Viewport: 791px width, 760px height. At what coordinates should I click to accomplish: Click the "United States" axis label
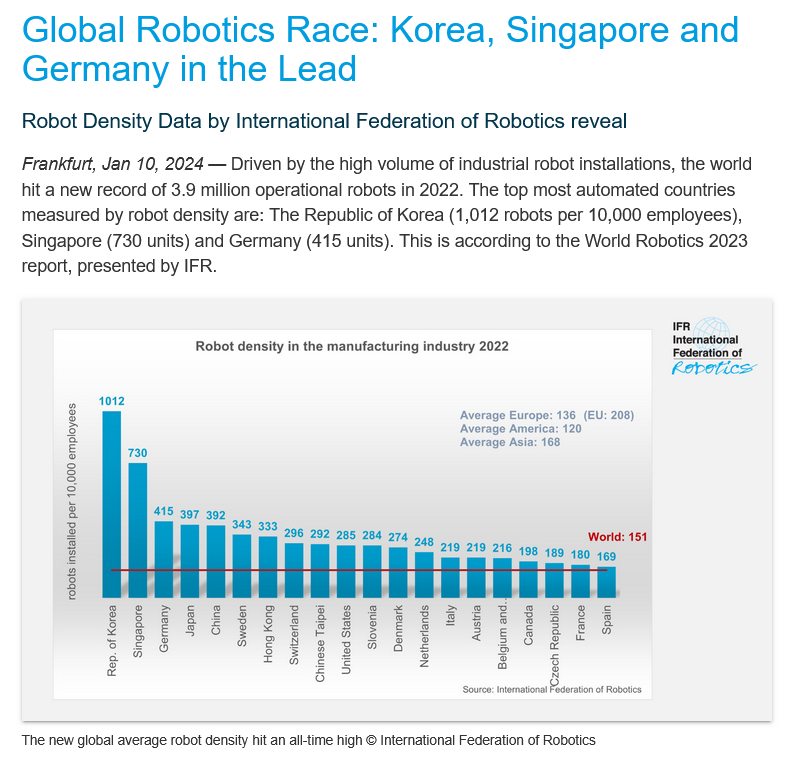pos(346,639)
